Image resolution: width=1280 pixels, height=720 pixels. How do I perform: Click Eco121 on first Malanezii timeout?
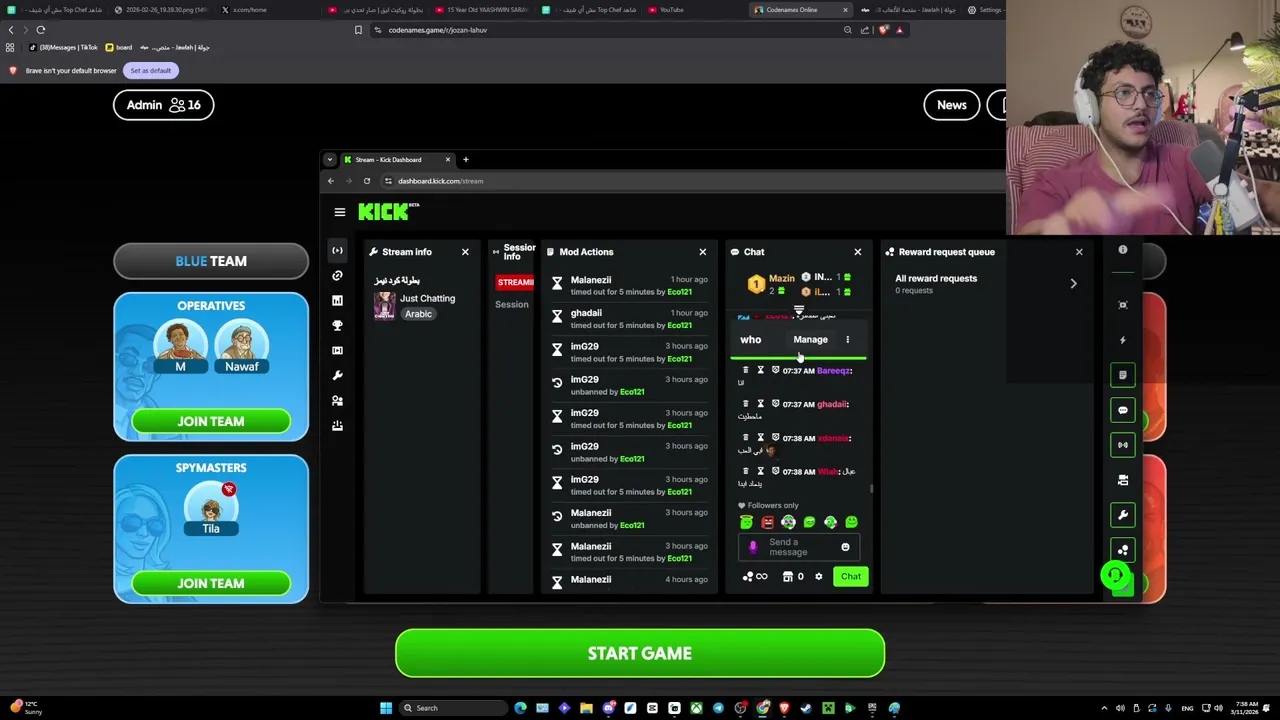point(679,292)
